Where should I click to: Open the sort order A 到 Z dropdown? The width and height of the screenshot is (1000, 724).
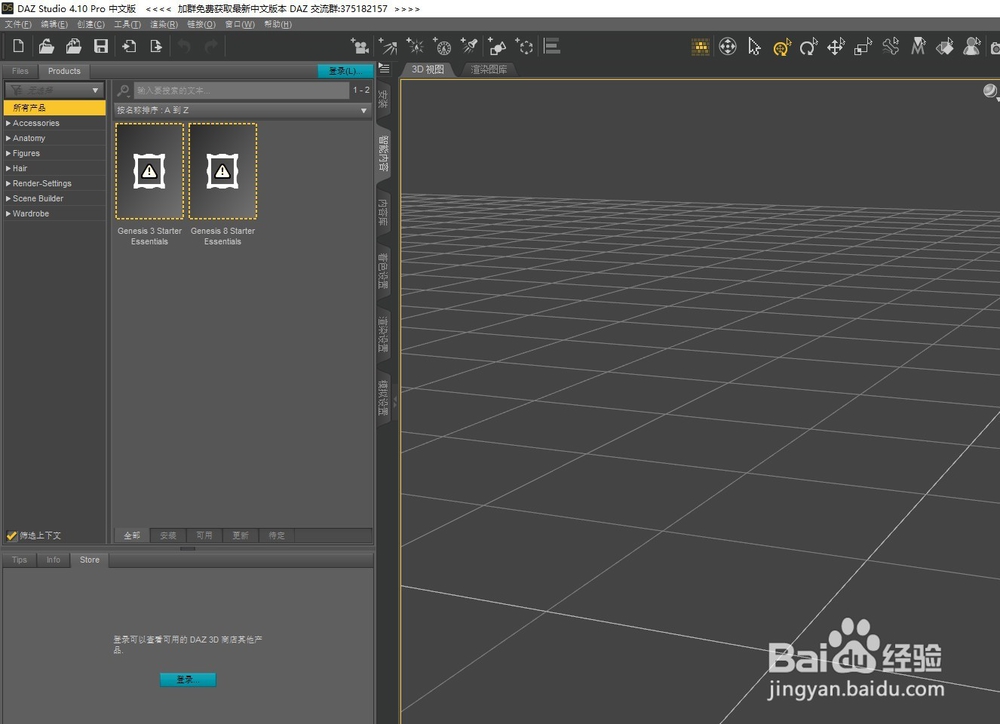(x=242, y=110)
